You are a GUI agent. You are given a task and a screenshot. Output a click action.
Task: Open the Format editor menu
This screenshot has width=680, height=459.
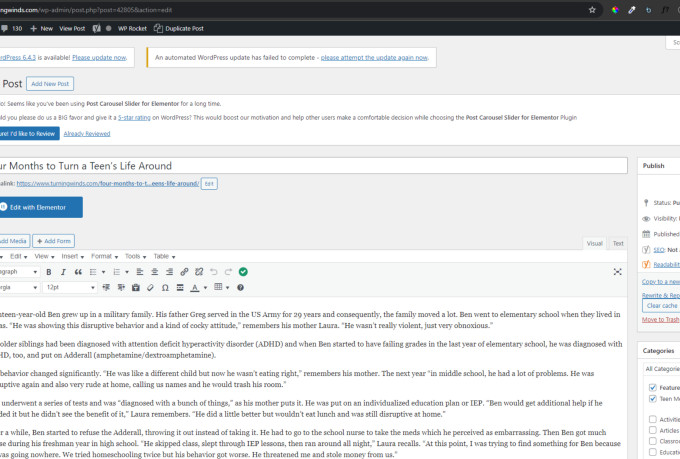tap(105, 256)
